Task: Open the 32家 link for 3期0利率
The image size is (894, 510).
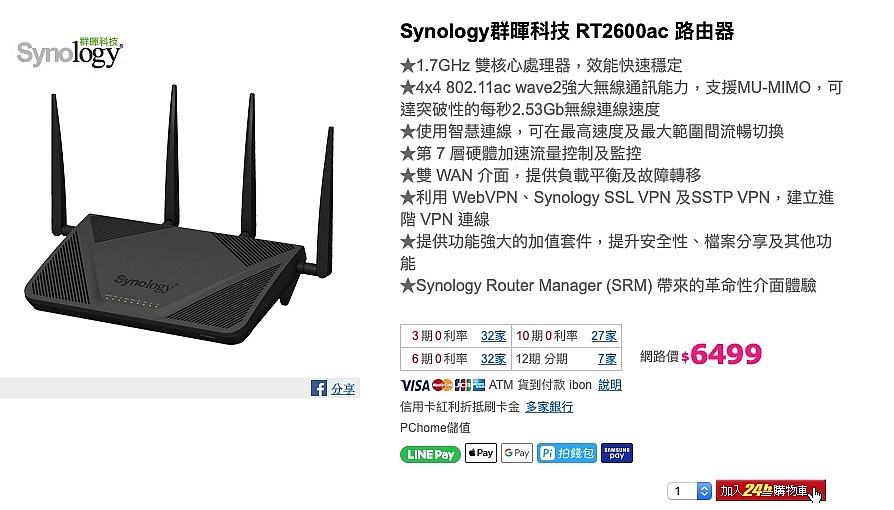Action: click(x=493, y=335)
